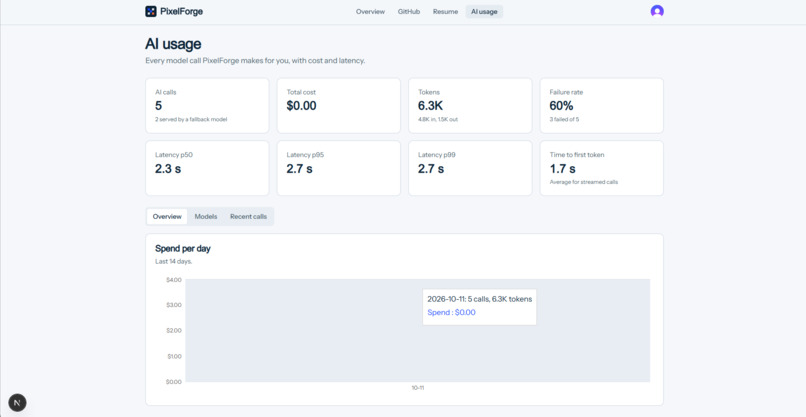Click the 1.7 s first token value
806x417 pixels.
[x=562, y=169]
